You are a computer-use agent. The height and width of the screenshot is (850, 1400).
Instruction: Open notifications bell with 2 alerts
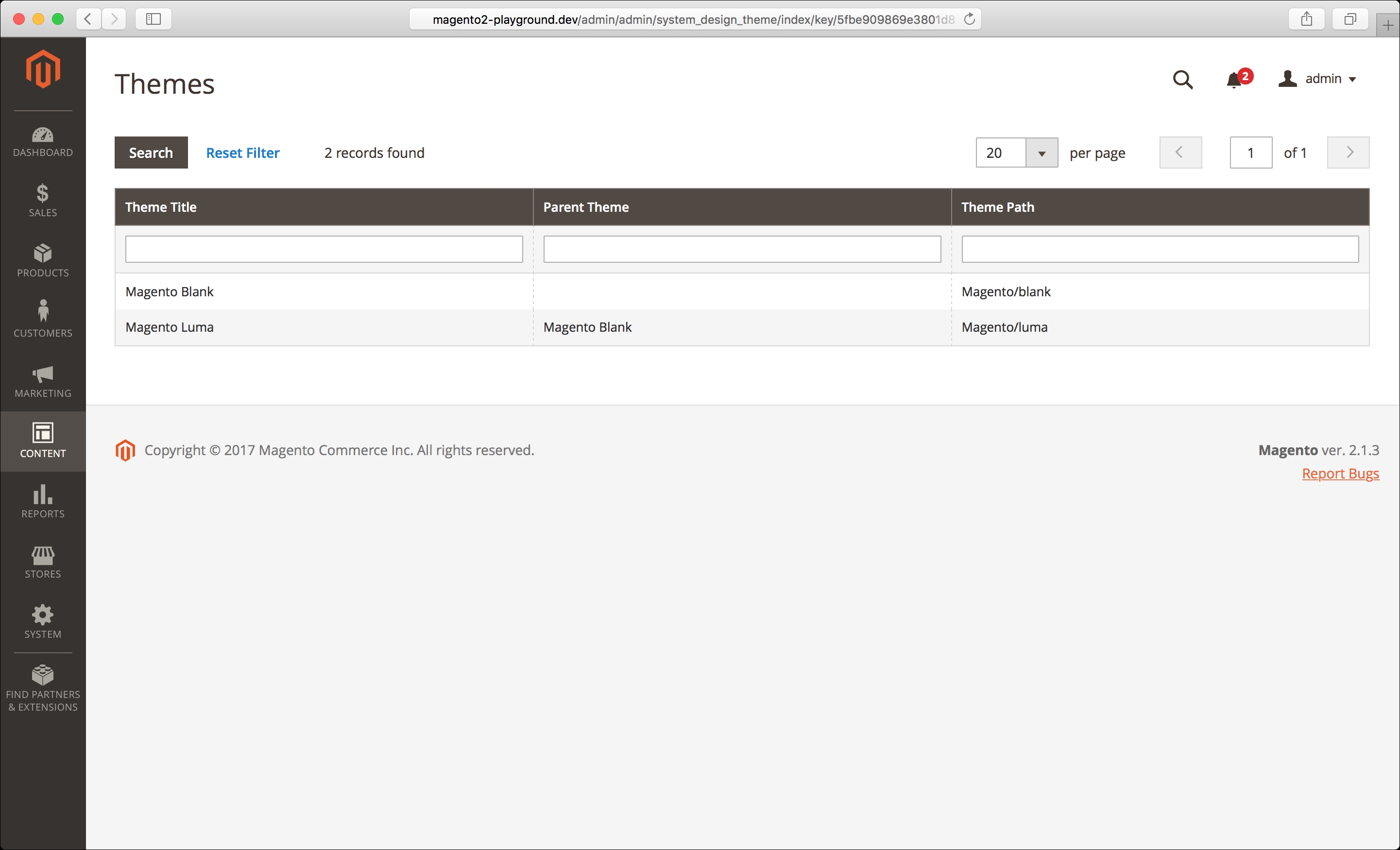tap(1238, 78)
